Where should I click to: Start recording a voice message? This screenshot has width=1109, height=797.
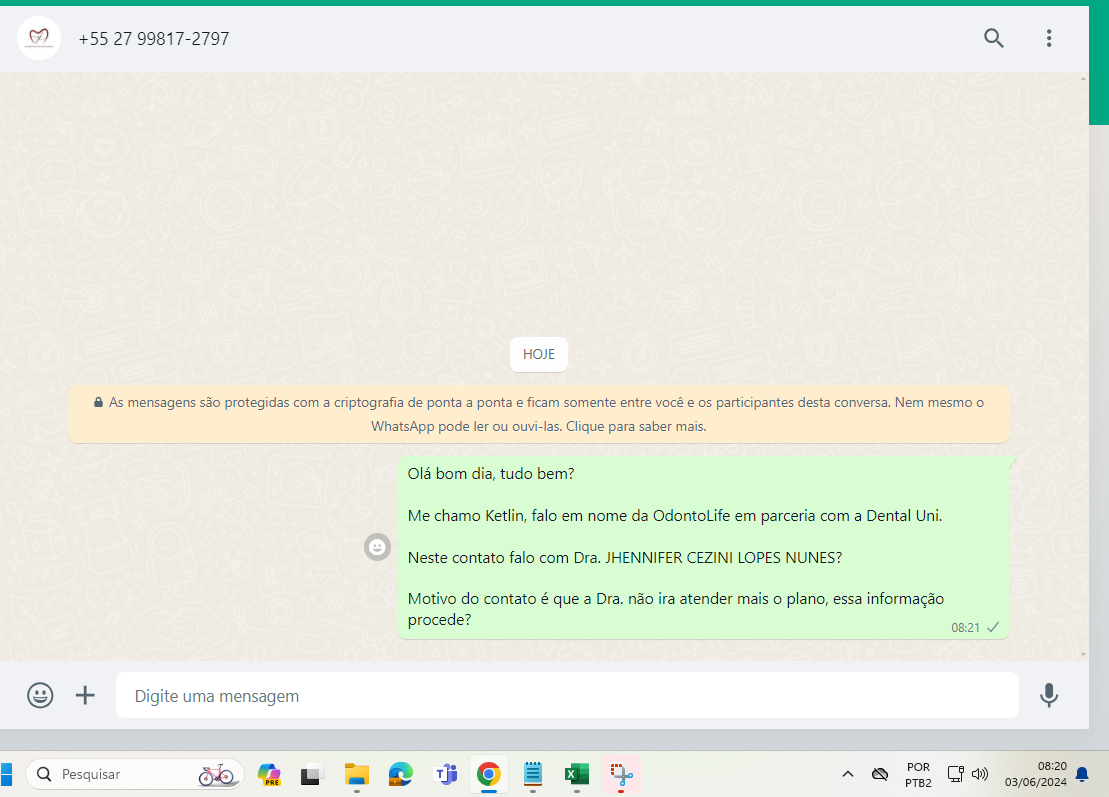click(1049, 695)
